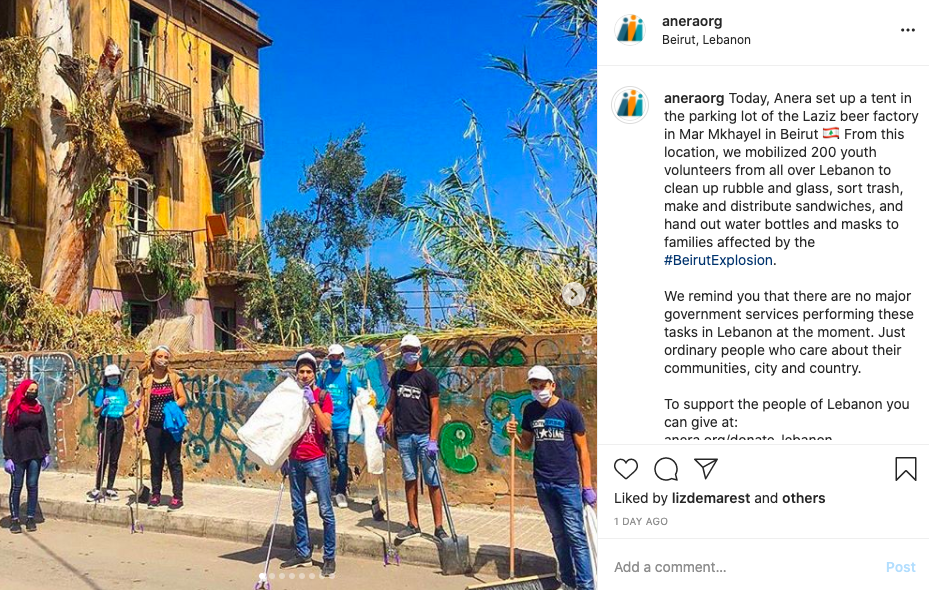Like the post with the heart icon
The height and width of the screenshot is (590, 929).
pos(626,469)
